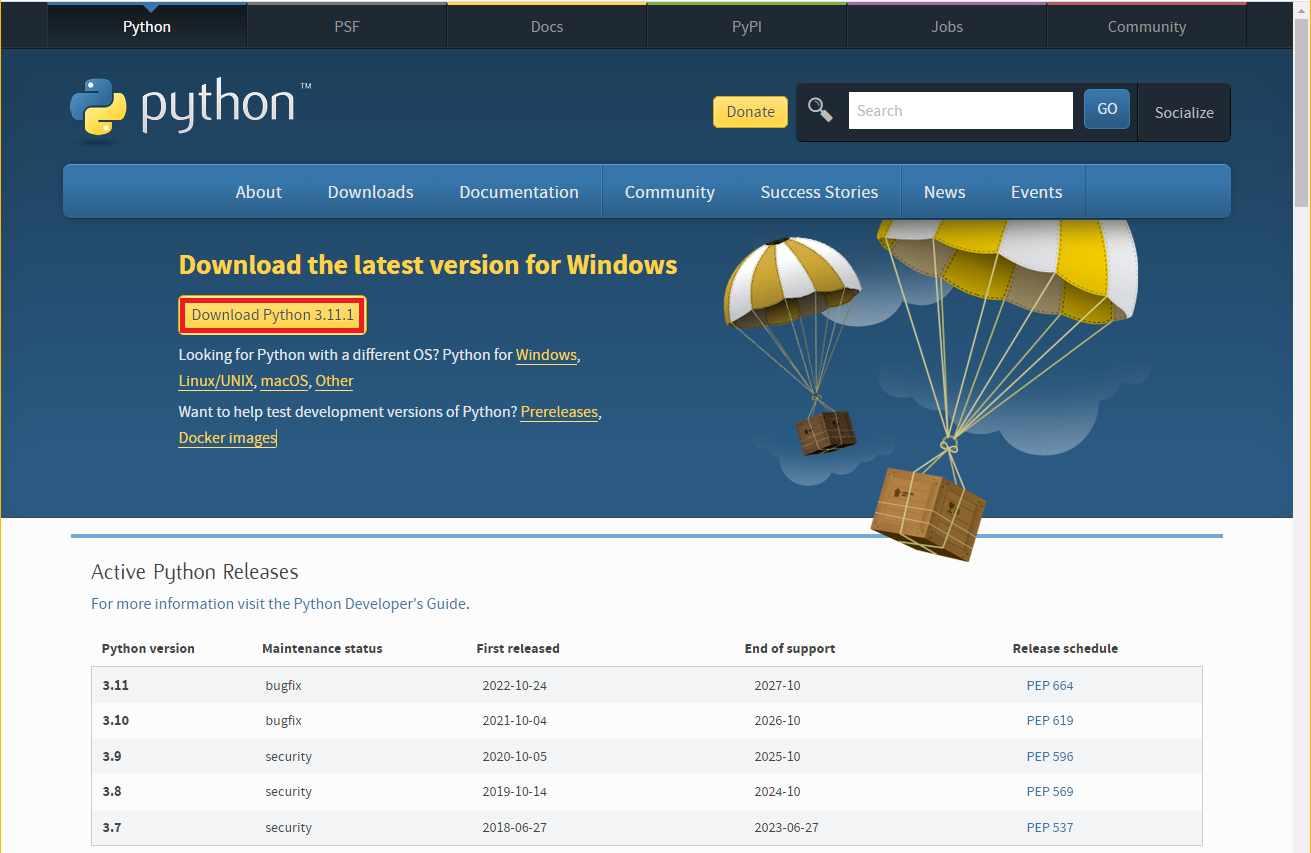
Task: Open the PEP 619 release schedule
Action: (x=1050, y=721)
